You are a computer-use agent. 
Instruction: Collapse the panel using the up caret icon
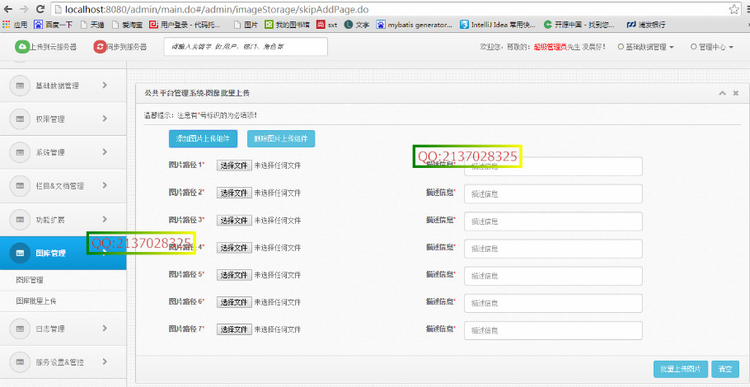pos(723,93)
